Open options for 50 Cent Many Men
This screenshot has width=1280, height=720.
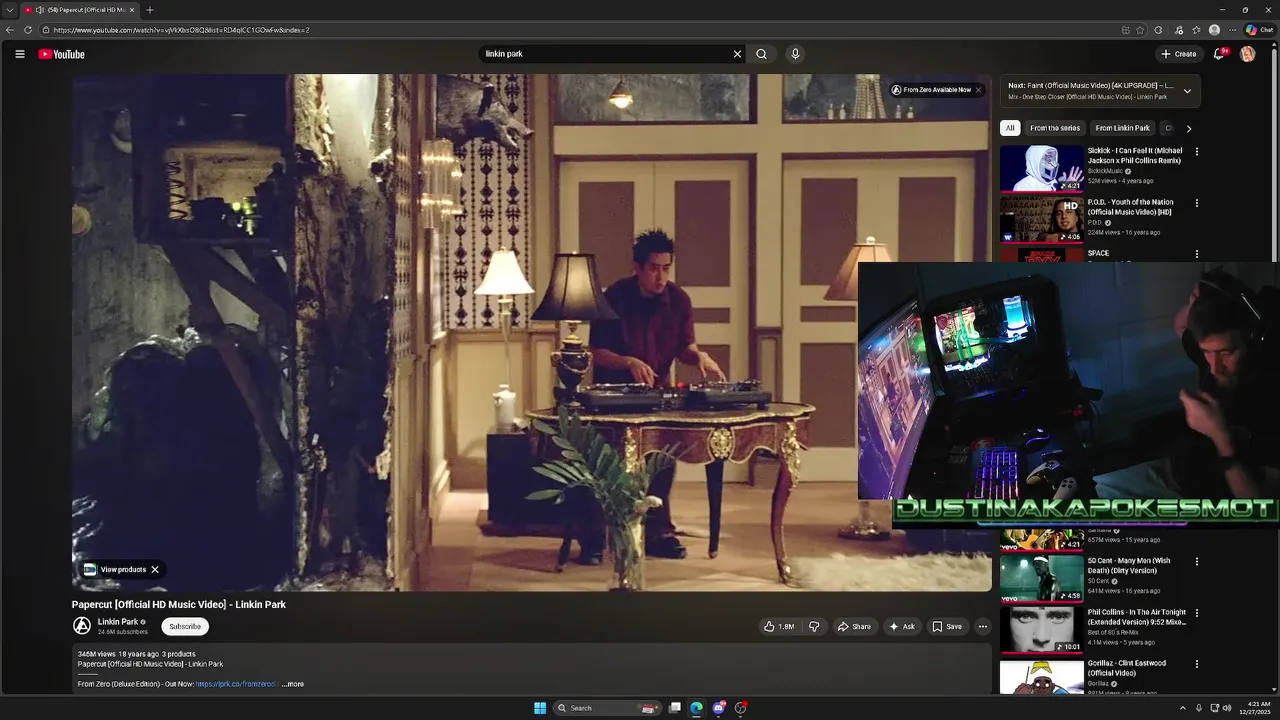pos(1196,562)
